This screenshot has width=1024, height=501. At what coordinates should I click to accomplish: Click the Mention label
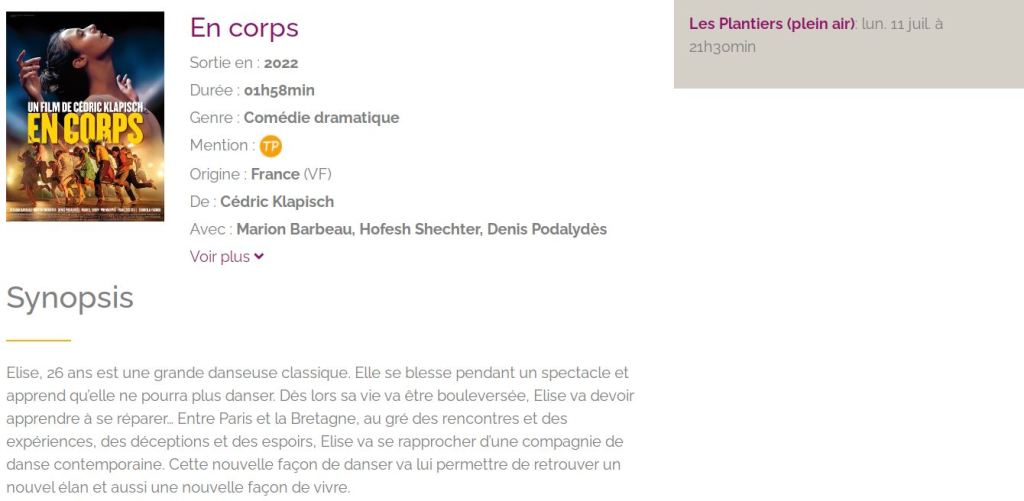[218, 146]
